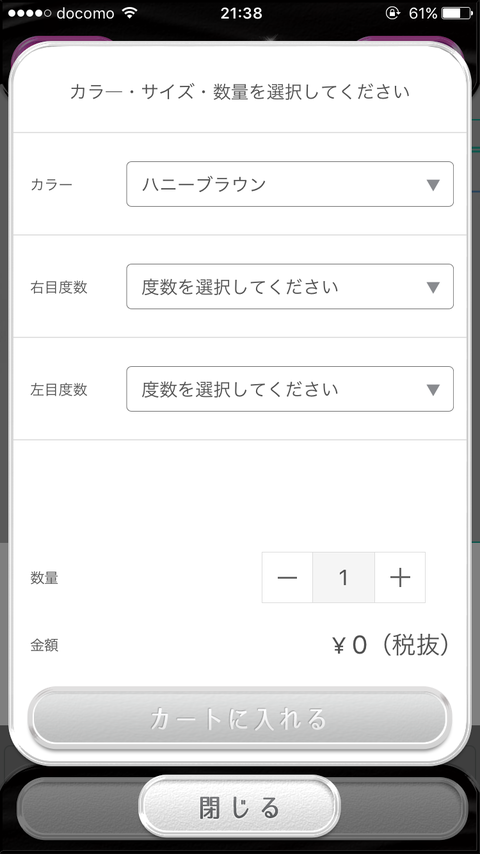Screen dimensions: 480x854
Task: Click the arrow icon on 左目度数 dropdown
Action: point(433,390)
